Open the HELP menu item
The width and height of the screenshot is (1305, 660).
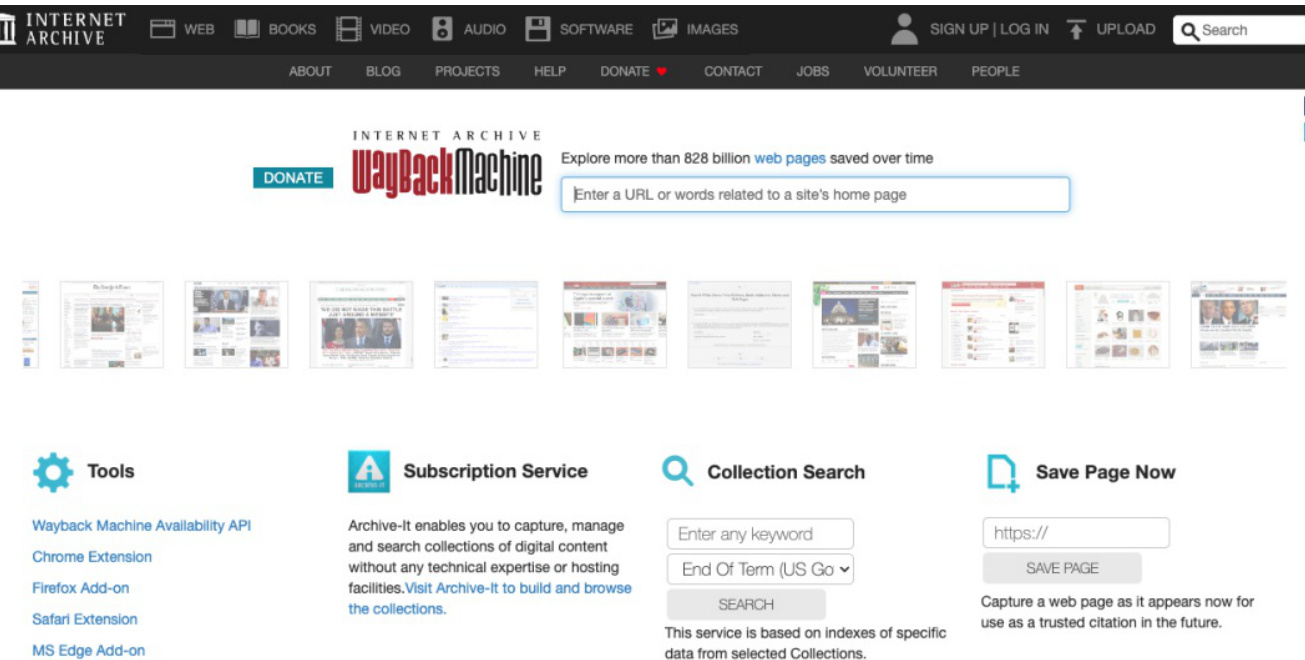[549, 71]
